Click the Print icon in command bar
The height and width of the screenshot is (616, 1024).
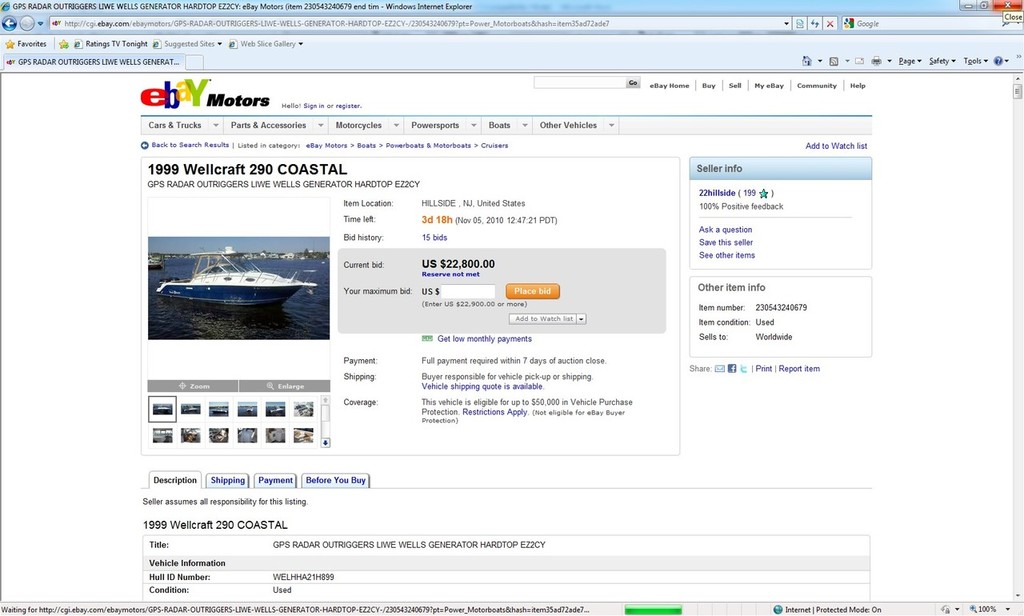876,61
